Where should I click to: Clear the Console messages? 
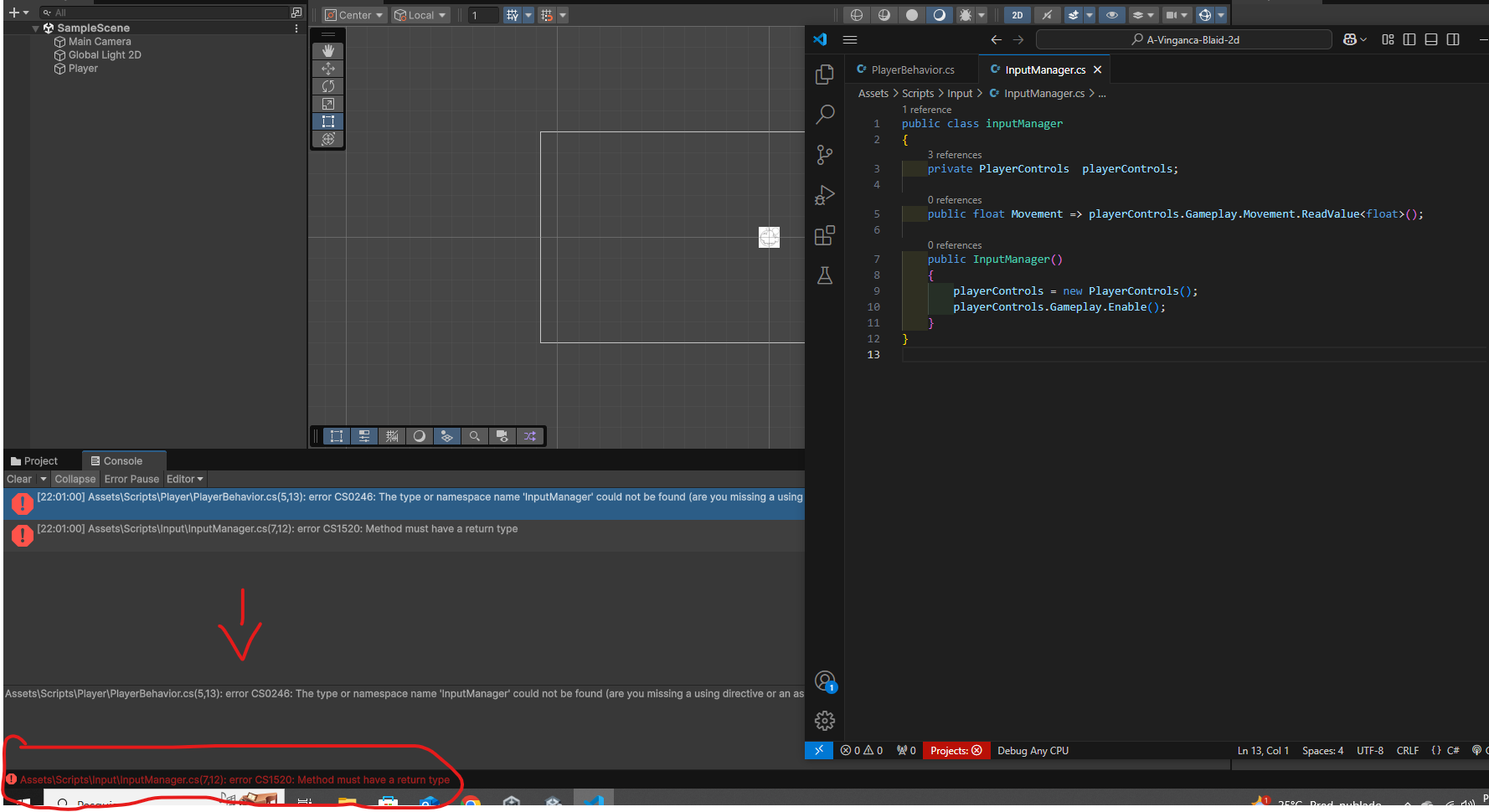pos(19,479)
